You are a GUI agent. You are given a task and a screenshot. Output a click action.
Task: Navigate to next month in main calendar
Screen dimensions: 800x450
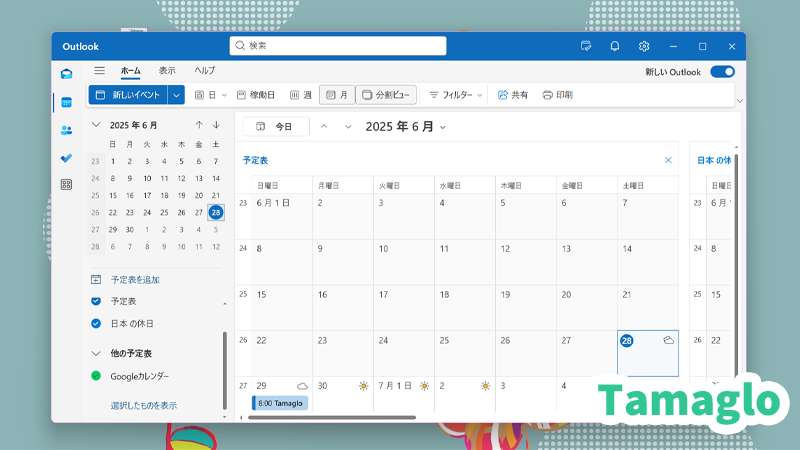[348, 127]
